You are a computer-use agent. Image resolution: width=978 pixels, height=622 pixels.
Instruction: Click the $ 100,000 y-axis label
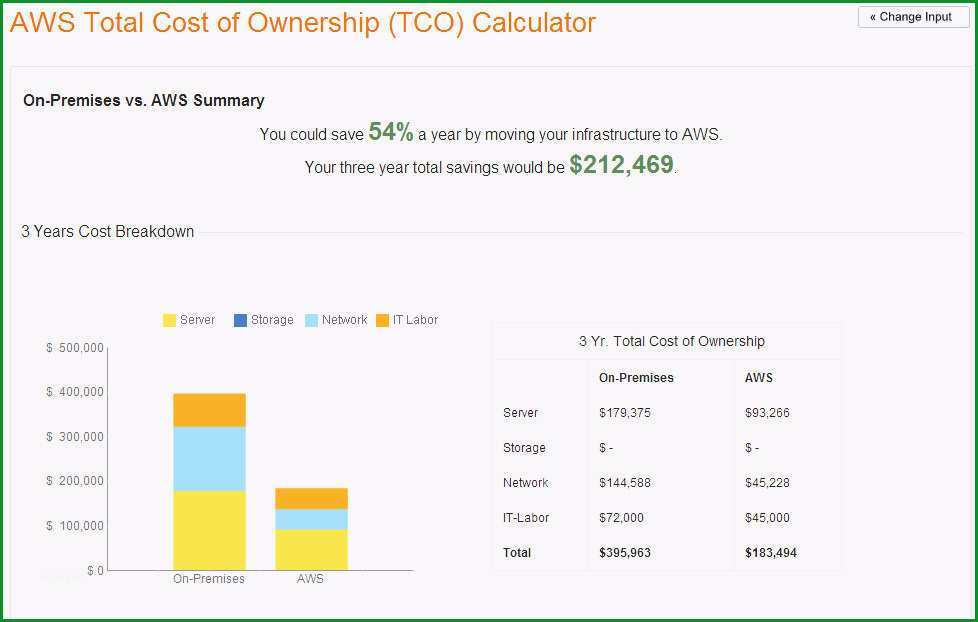click(75, 526)
